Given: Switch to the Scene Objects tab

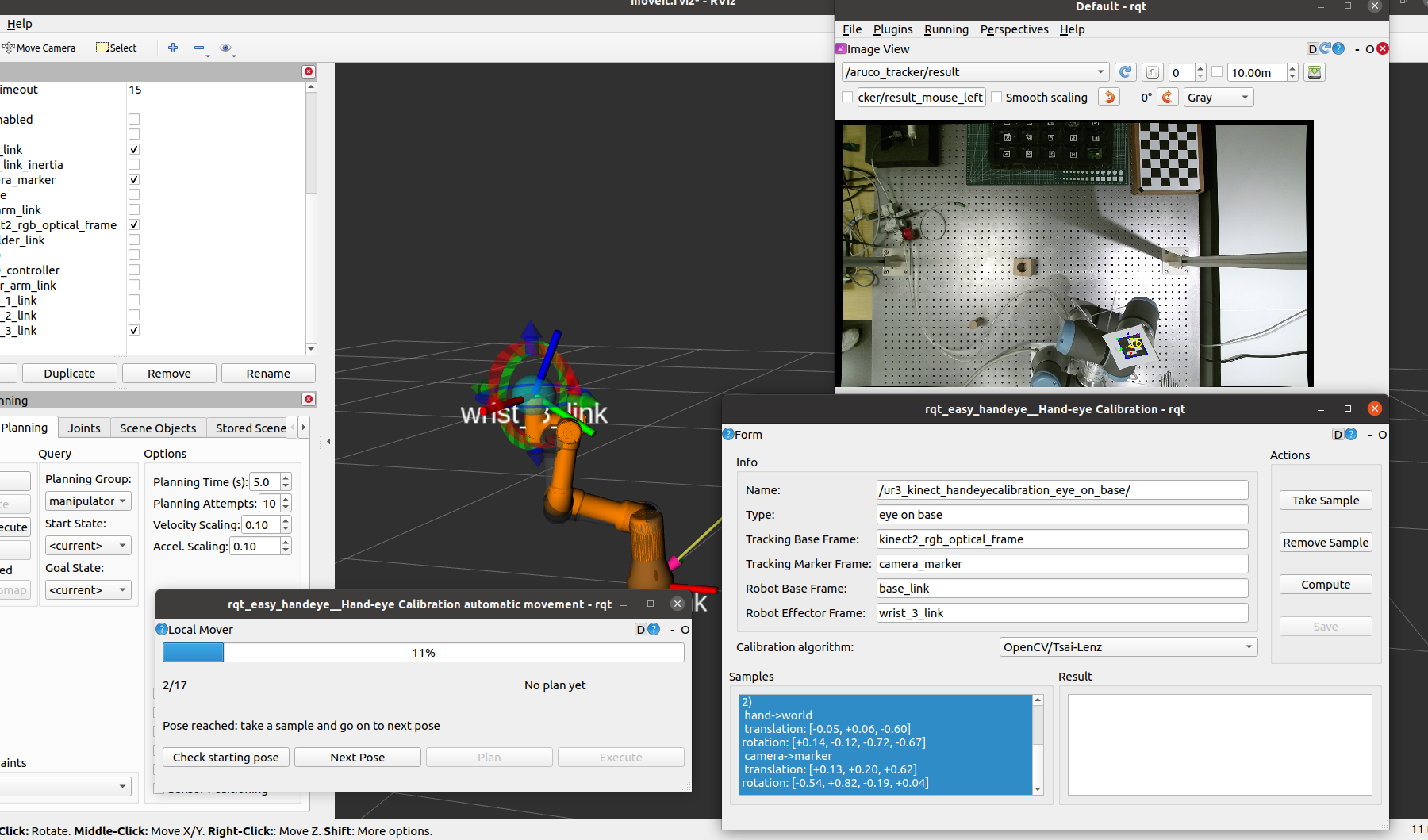Looking at the screenshot, I should point(158,428).
